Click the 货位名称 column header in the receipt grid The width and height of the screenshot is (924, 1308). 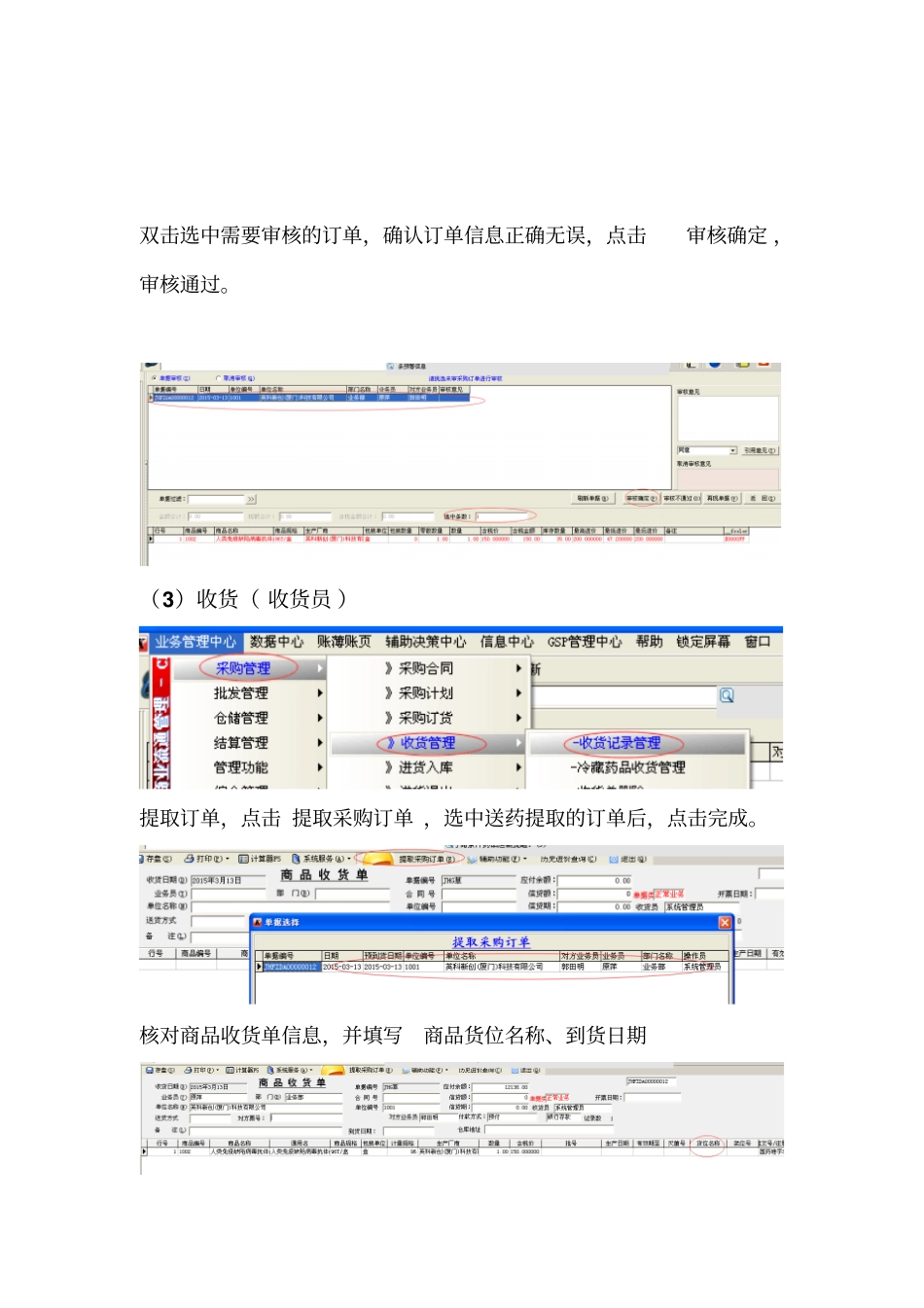[708, 1143]
